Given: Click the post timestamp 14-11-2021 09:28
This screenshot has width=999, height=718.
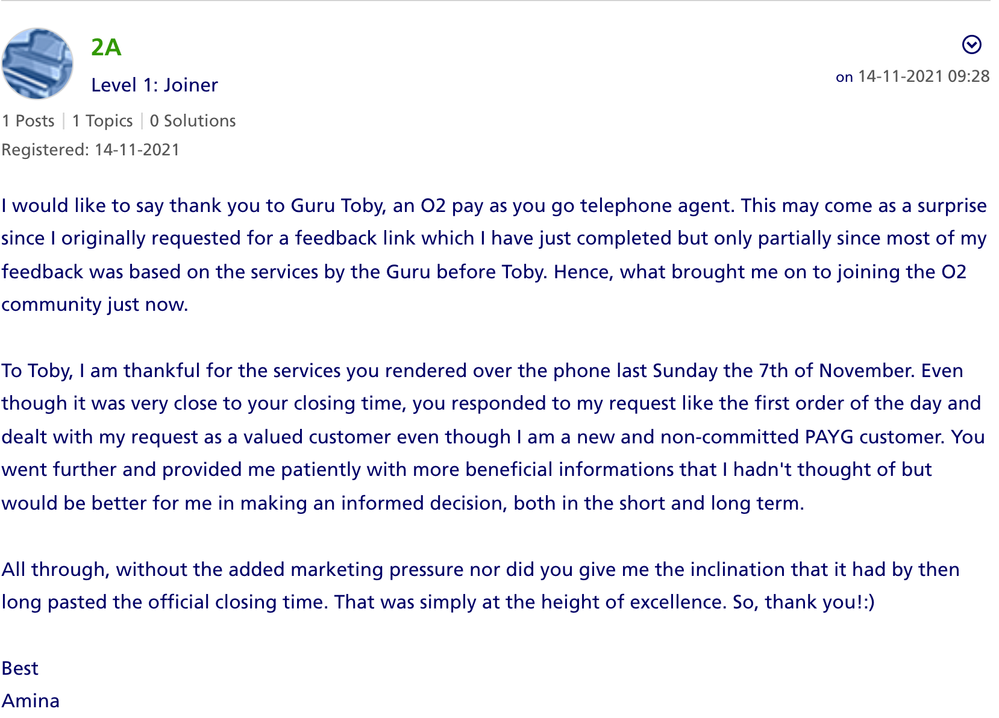Looking at the screenshot, I should coord(923,76).
